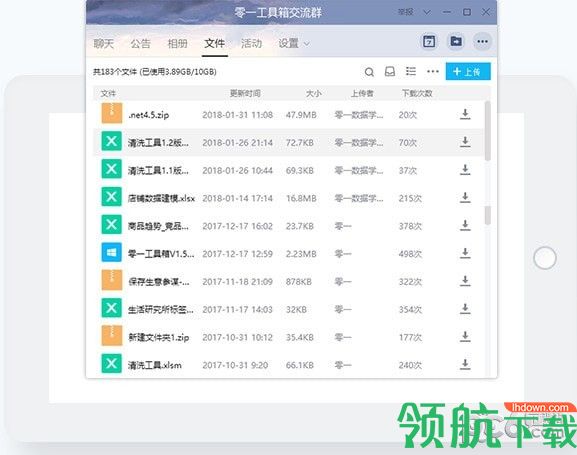Download the 2.23MB Windows installer file
Viewport: 577px width, 455px height.
465,253
